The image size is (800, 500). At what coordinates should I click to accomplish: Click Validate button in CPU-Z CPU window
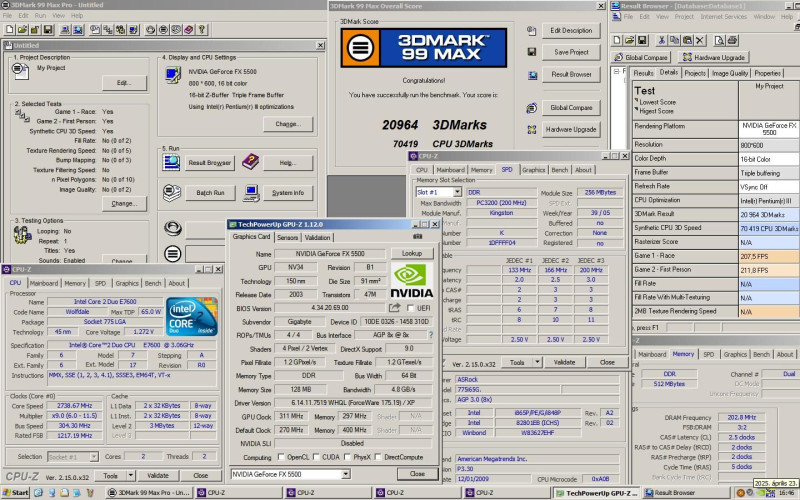[158, 476]
